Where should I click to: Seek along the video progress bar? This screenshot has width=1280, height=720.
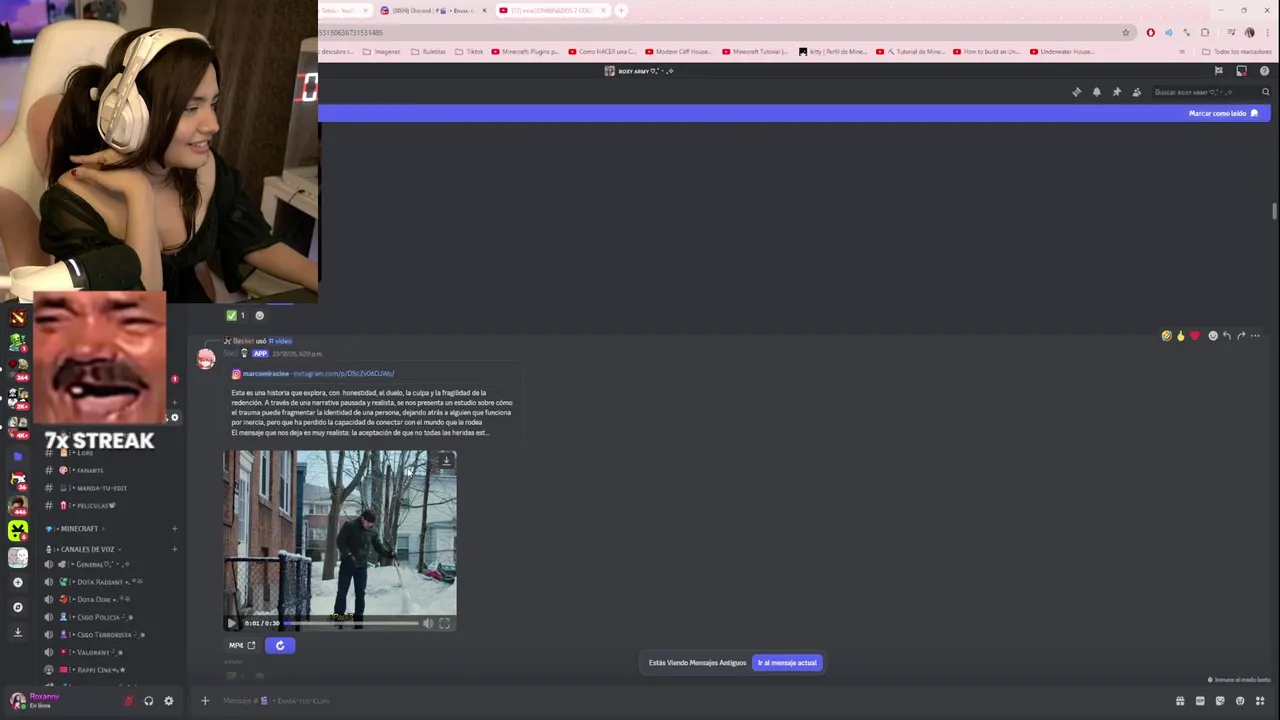pos(351,623)
